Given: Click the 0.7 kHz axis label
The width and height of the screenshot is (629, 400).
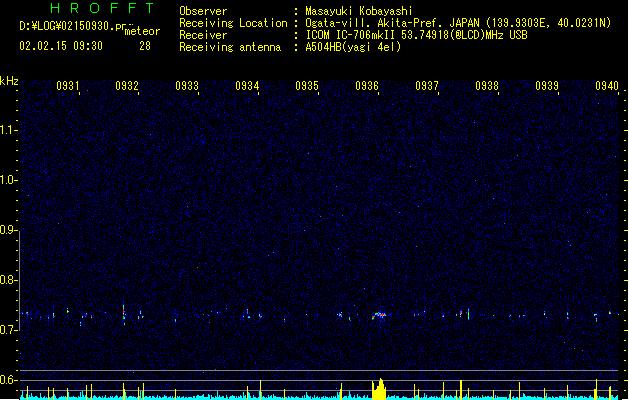Looking at the screenshot, I should click(x=8, y=330).
